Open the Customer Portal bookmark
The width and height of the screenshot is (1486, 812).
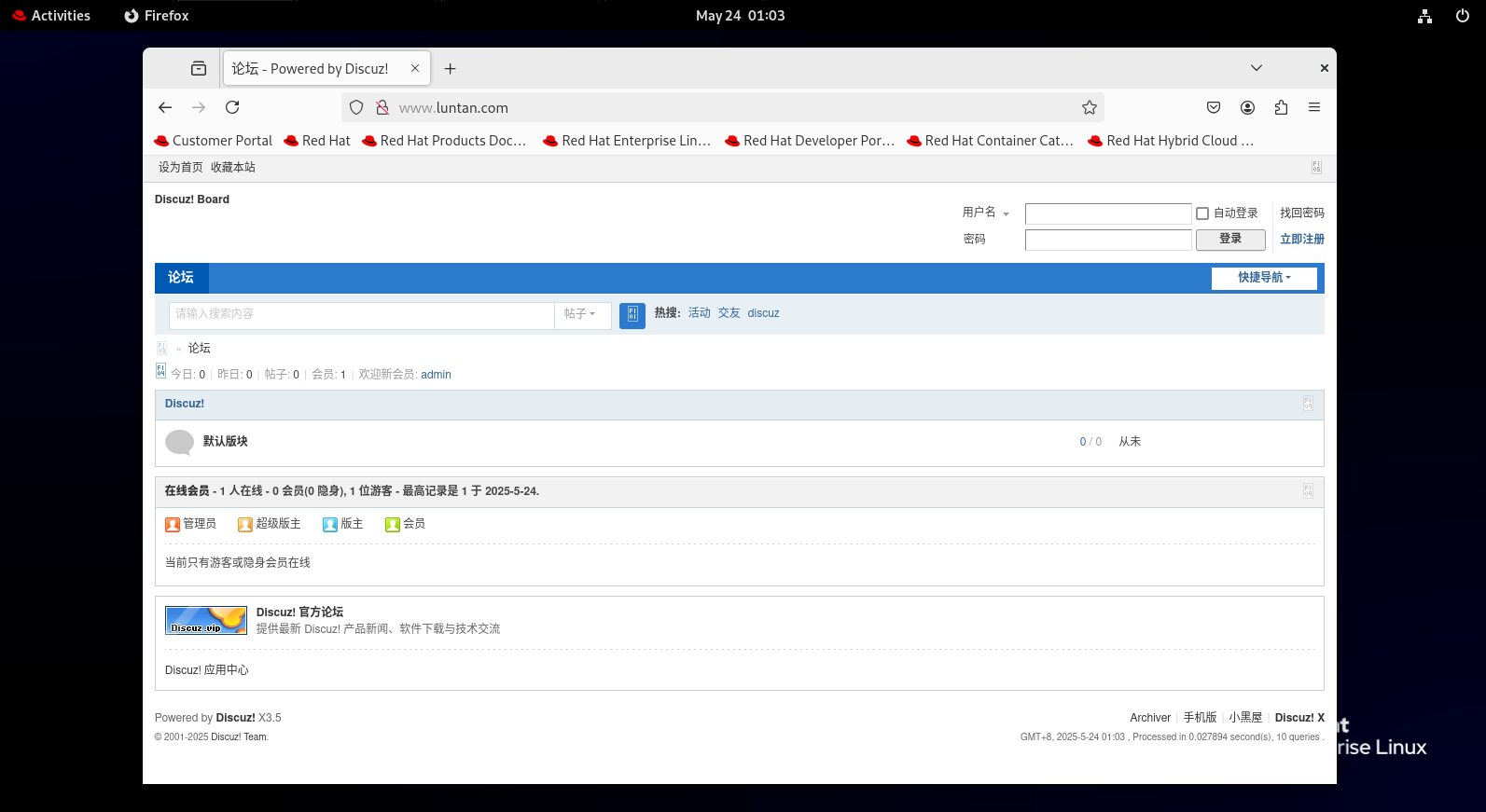[214, 141]
